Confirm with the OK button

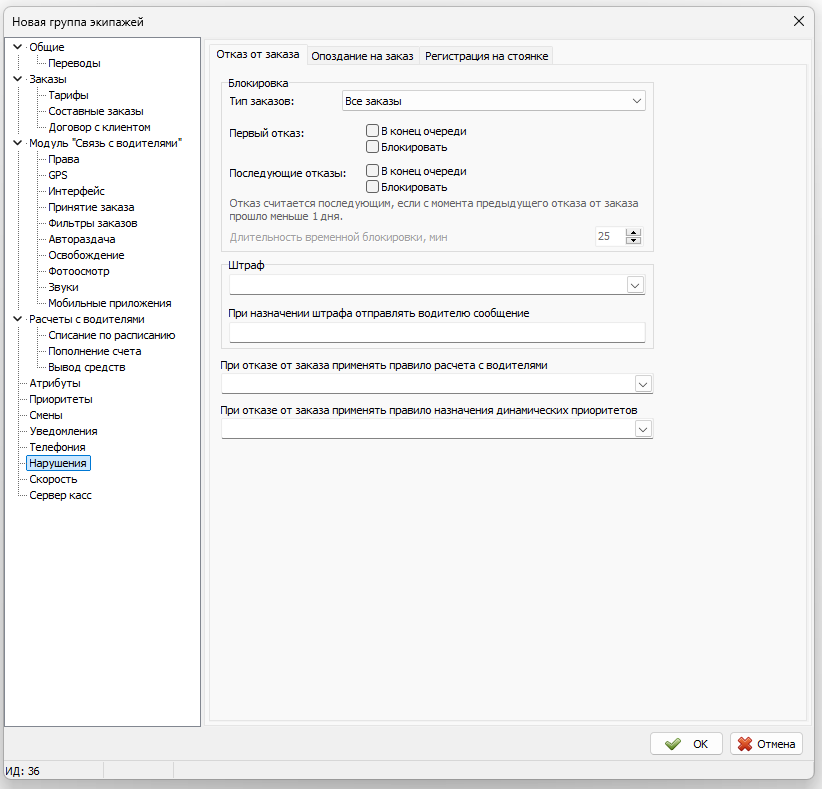click(686, 744)
